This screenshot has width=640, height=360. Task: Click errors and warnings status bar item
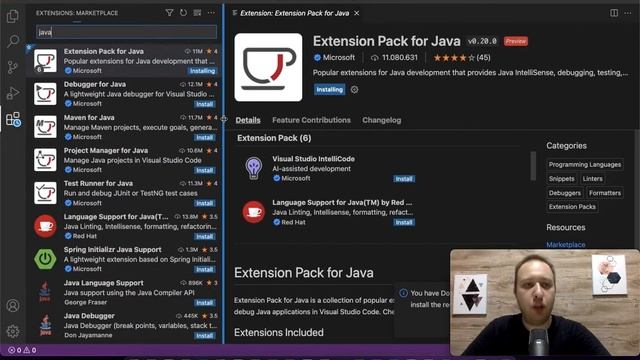click(22, 350)
